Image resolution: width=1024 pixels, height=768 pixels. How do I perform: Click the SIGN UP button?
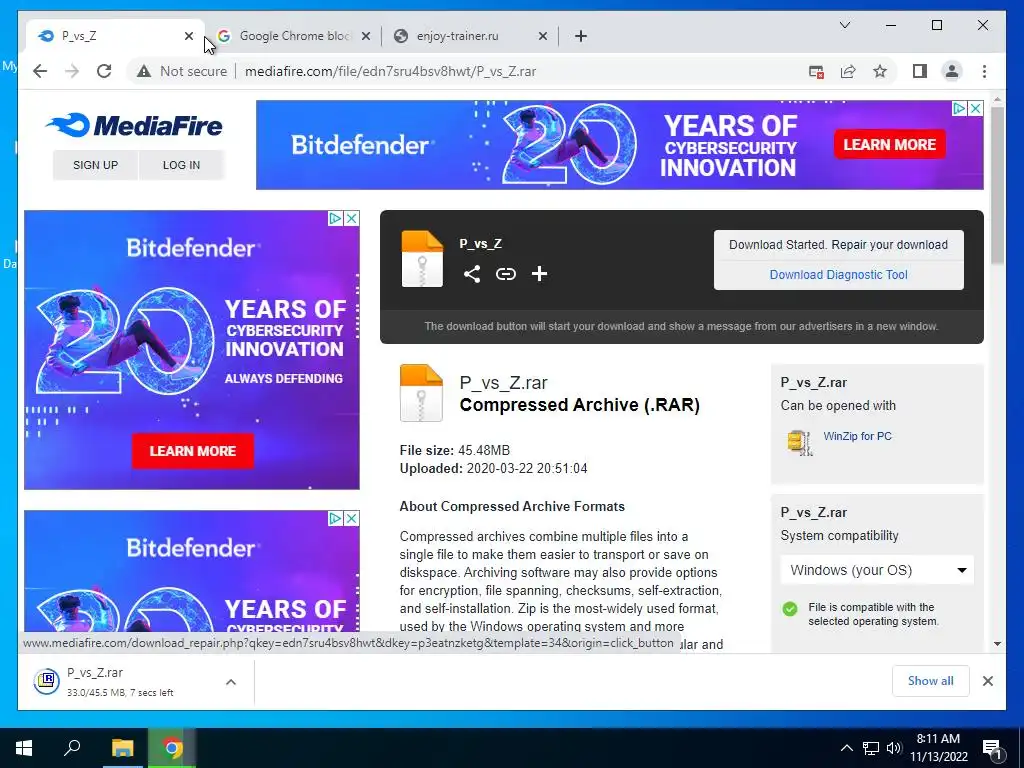[95, 165]
